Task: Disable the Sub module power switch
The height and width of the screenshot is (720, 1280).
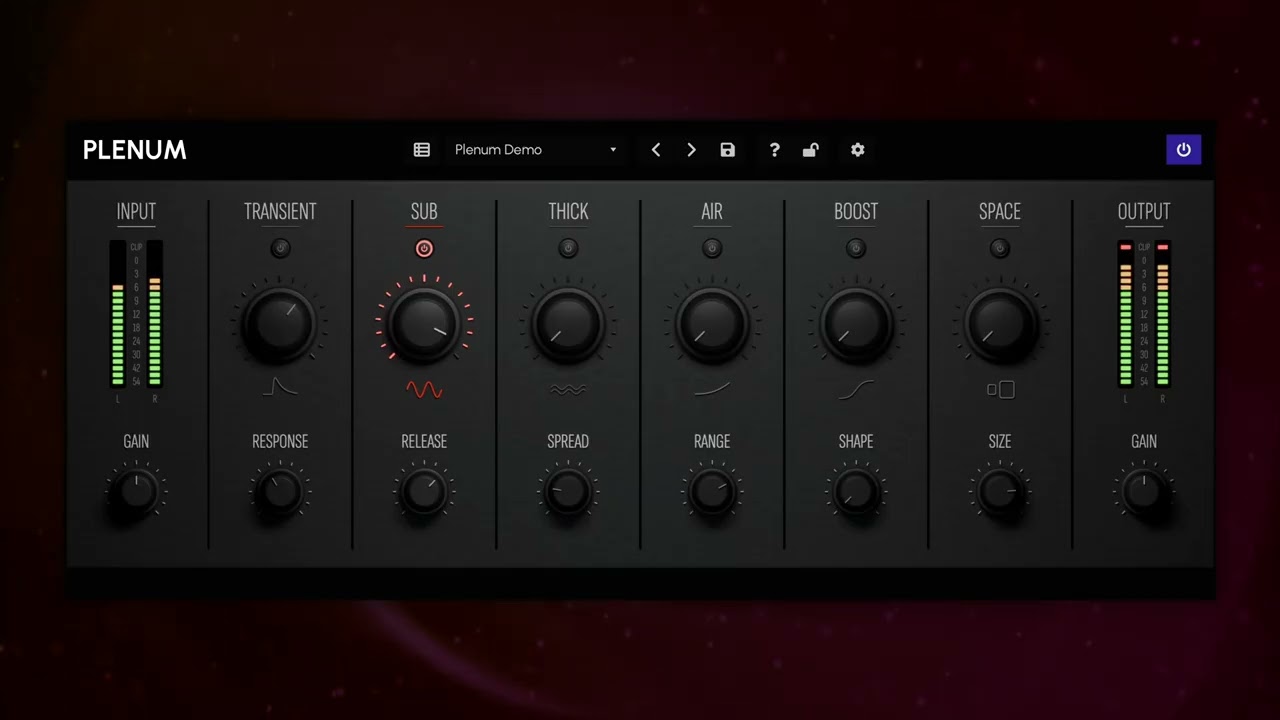Action: point(424,248)
